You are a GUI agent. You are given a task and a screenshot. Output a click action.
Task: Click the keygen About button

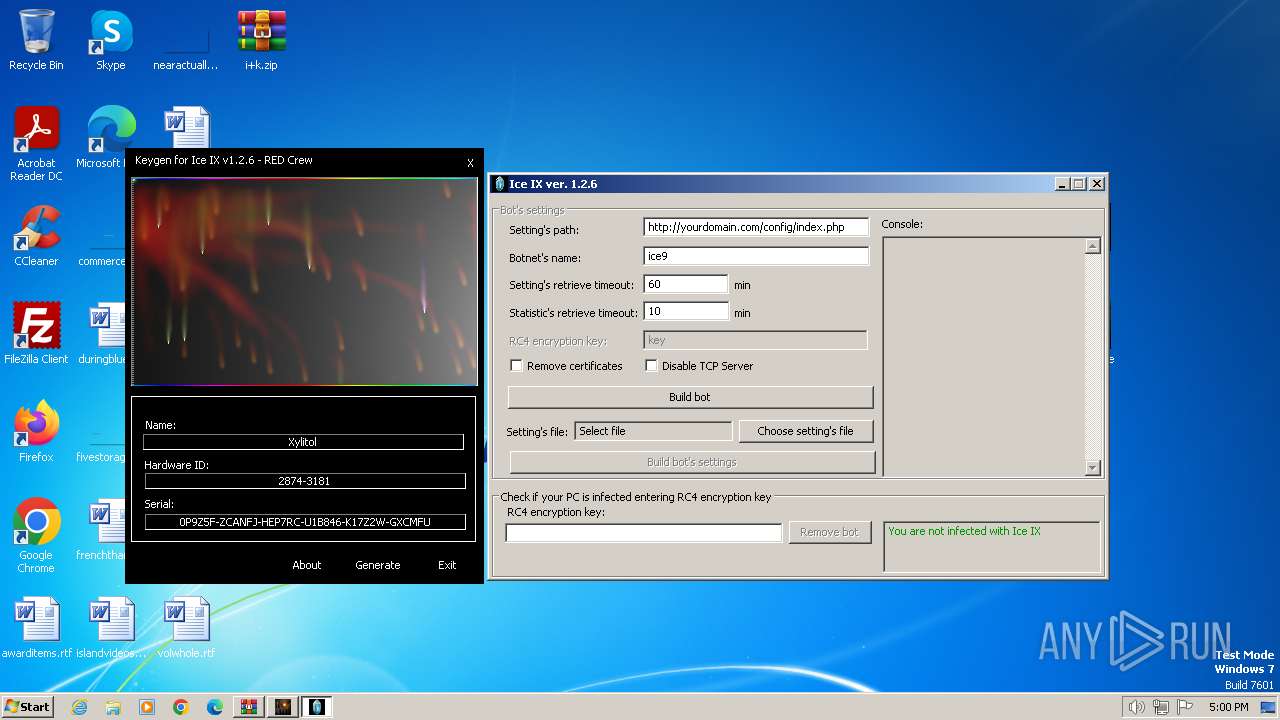[x=307, y=565]
